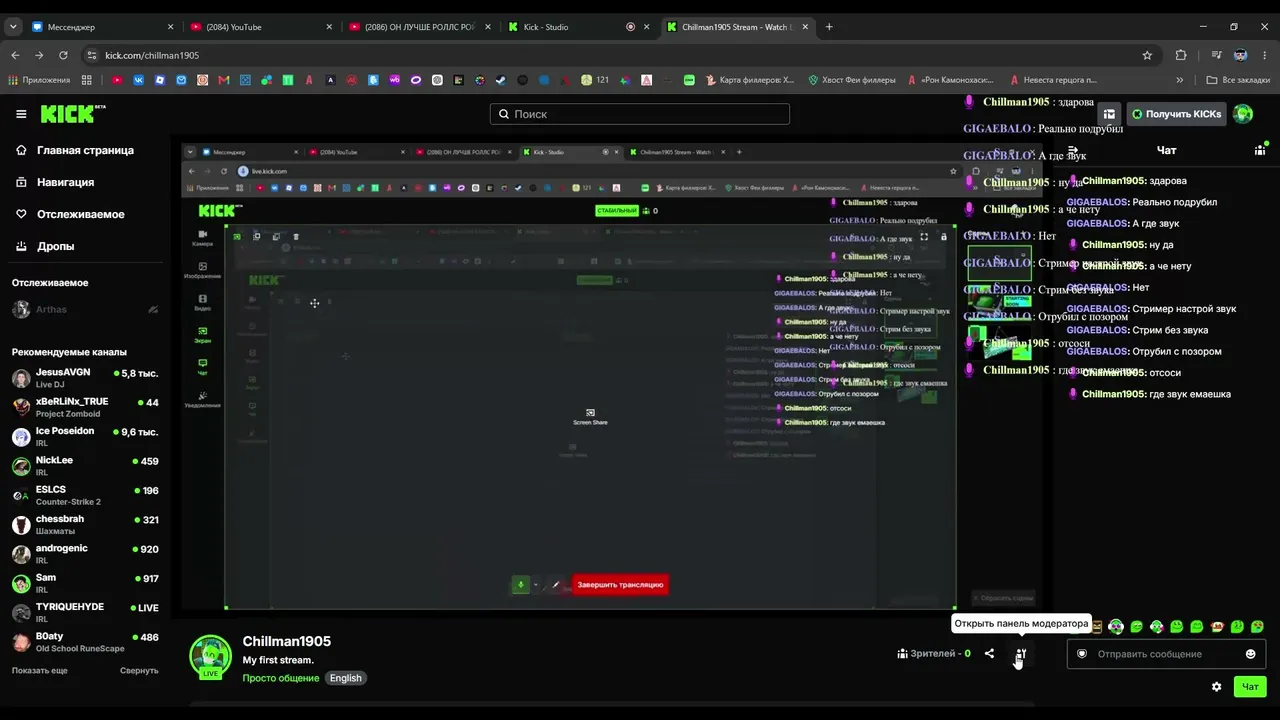Switch to the ОН ЛУЧШЕ РОЛЛС tab

coord(418,27)
